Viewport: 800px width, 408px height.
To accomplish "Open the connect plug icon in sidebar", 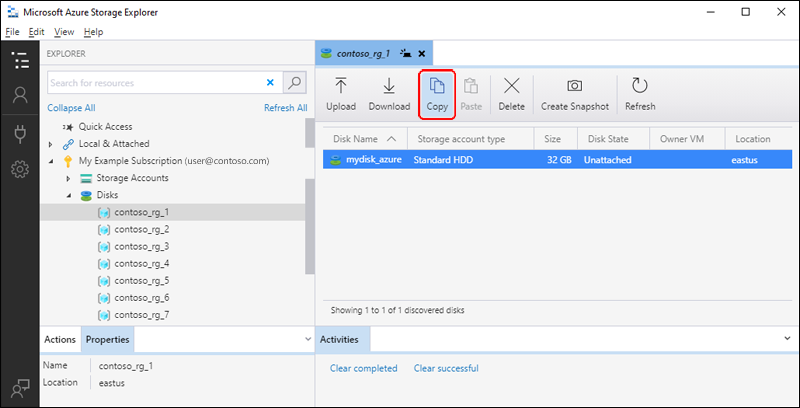I will (x=20, y=133).
